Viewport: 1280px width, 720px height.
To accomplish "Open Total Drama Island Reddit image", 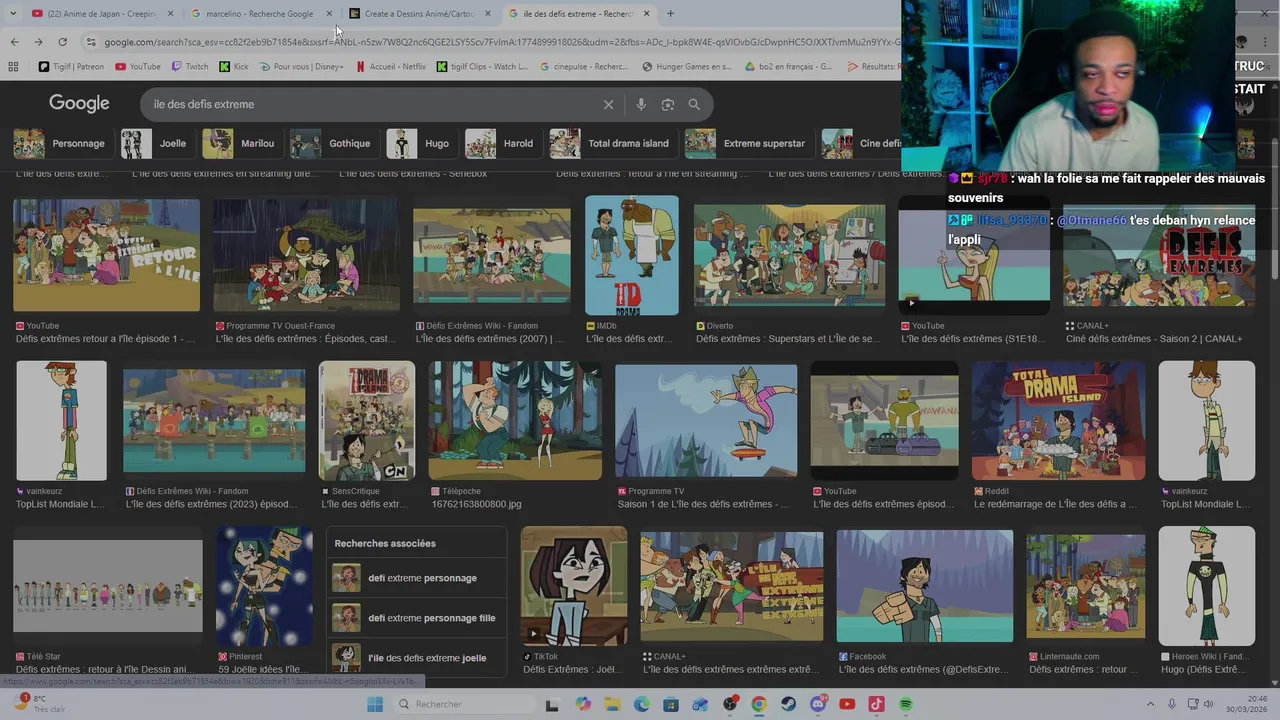I will pos(1059,421).
